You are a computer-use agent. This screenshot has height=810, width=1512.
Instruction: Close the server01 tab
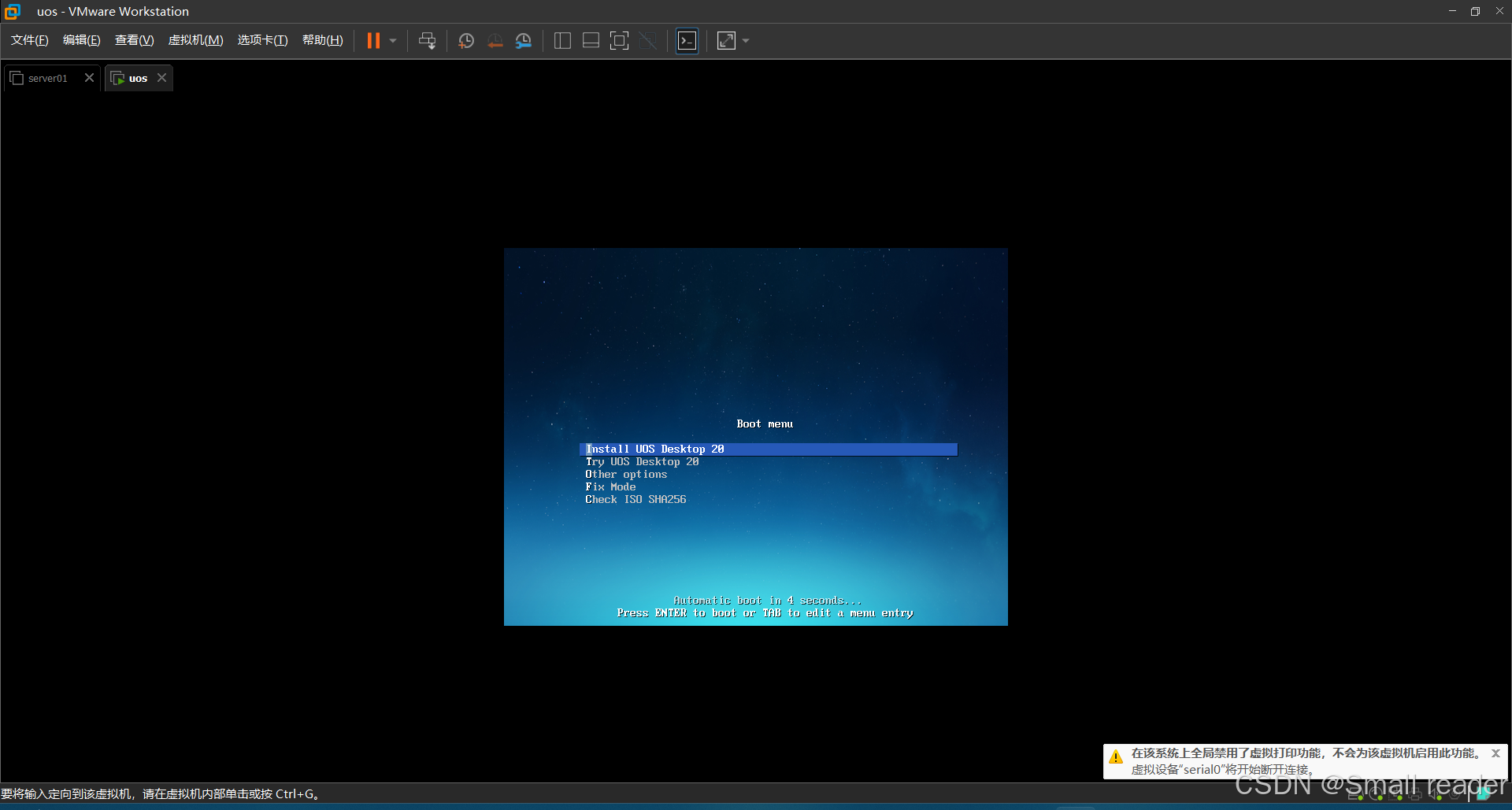[89, 77]
